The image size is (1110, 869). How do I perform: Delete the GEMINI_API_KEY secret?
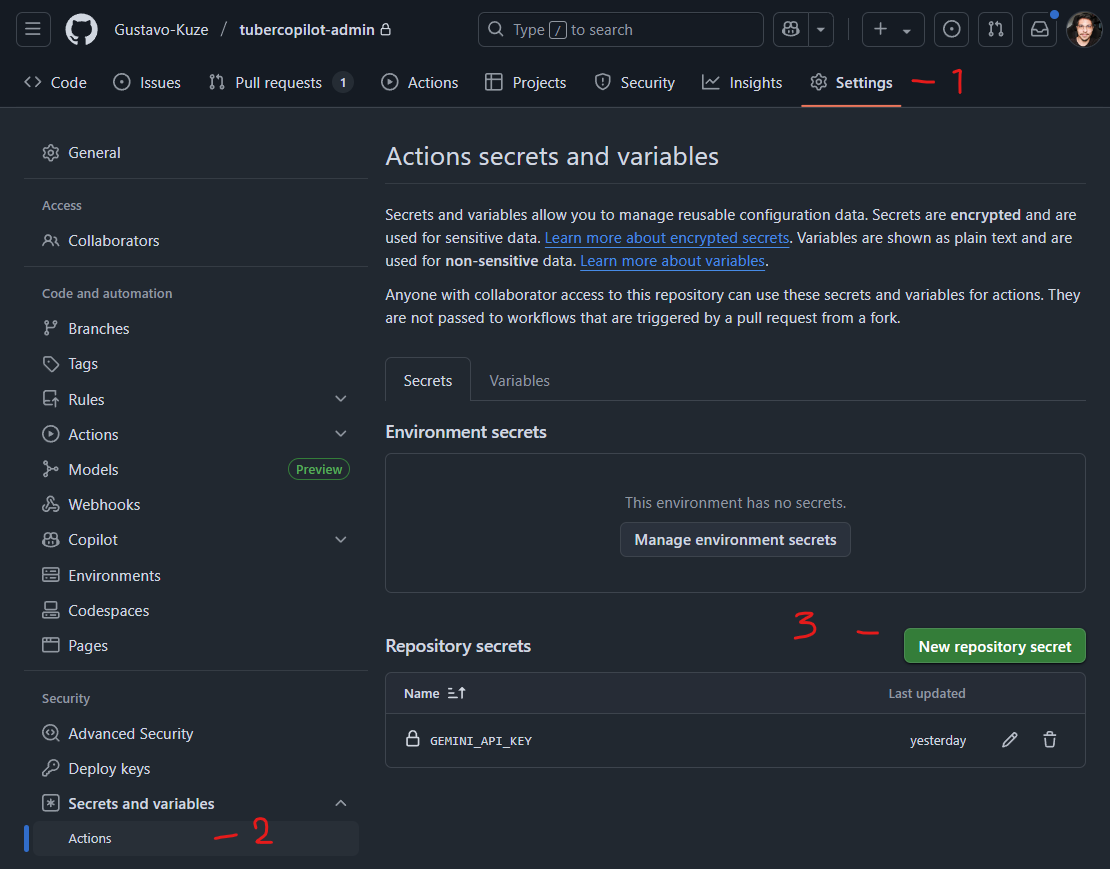coord(1050,740)
